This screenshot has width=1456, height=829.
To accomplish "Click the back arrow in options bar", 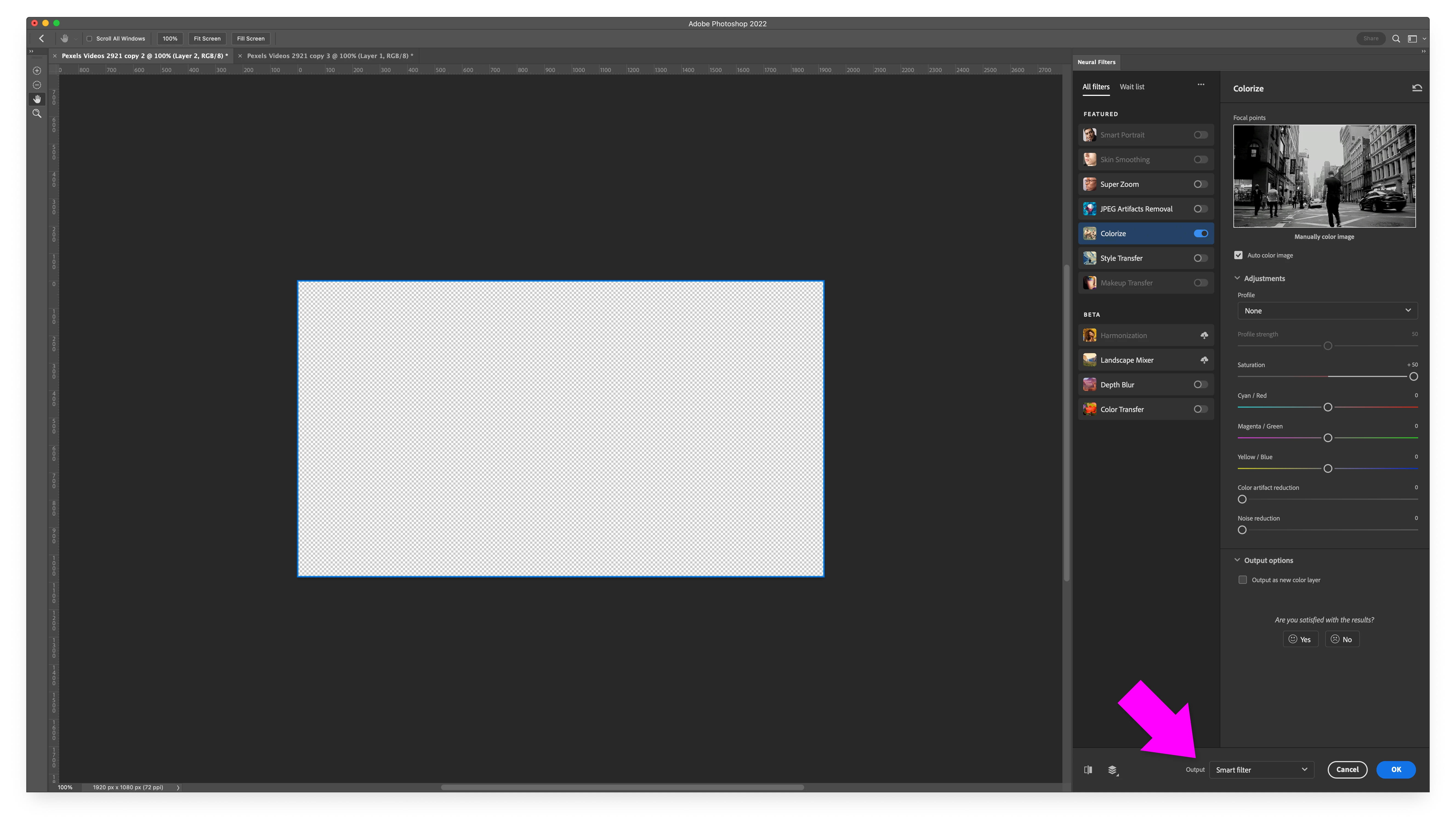I will 42,39.
